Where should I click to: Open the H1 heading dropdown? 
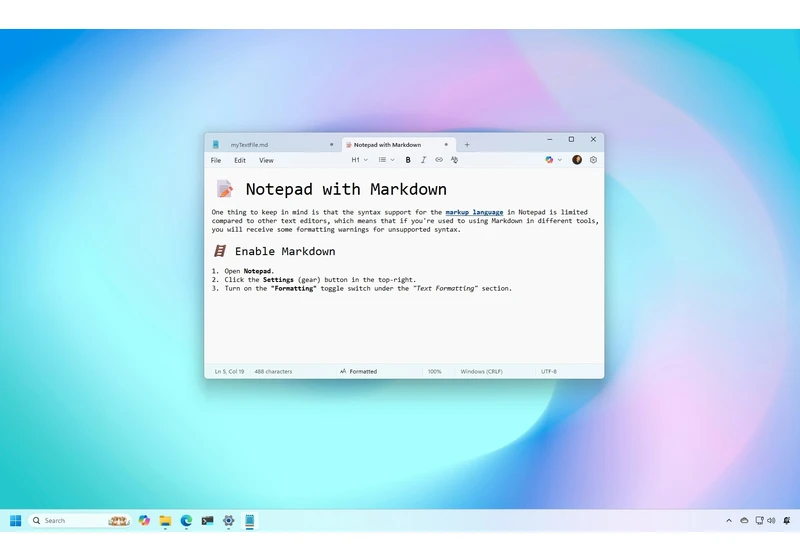pyautogui.click(x=359, y=160)
